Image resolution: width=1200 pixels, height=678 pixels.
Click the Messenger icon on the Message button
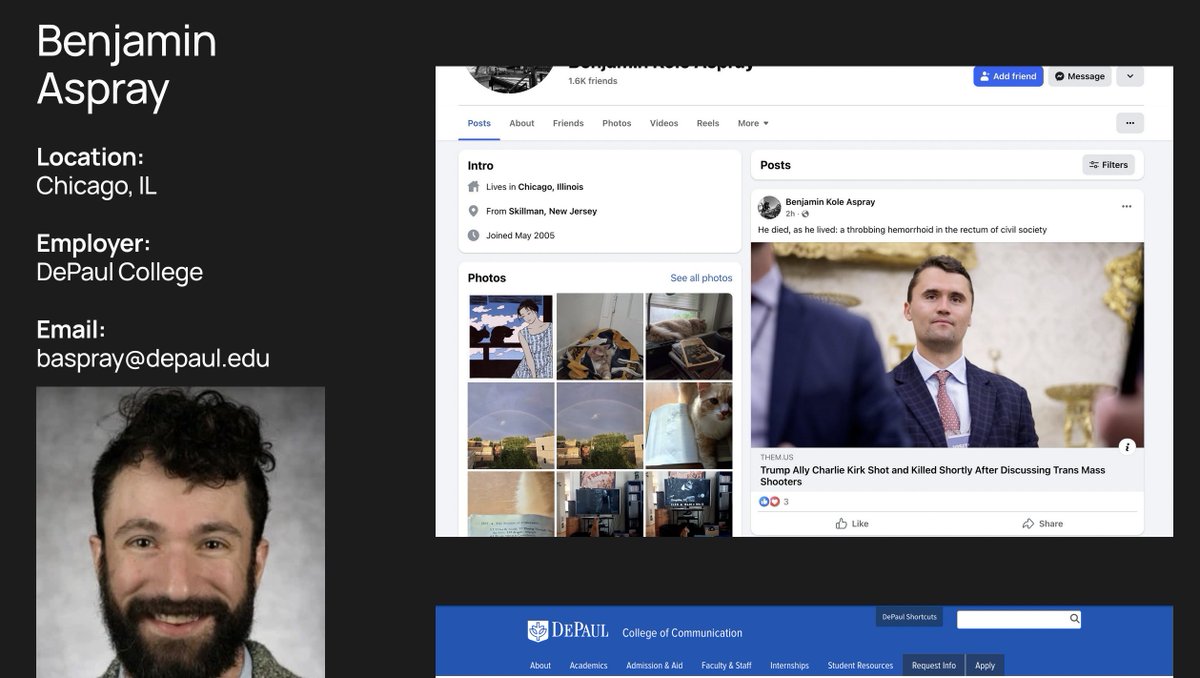1059,76
